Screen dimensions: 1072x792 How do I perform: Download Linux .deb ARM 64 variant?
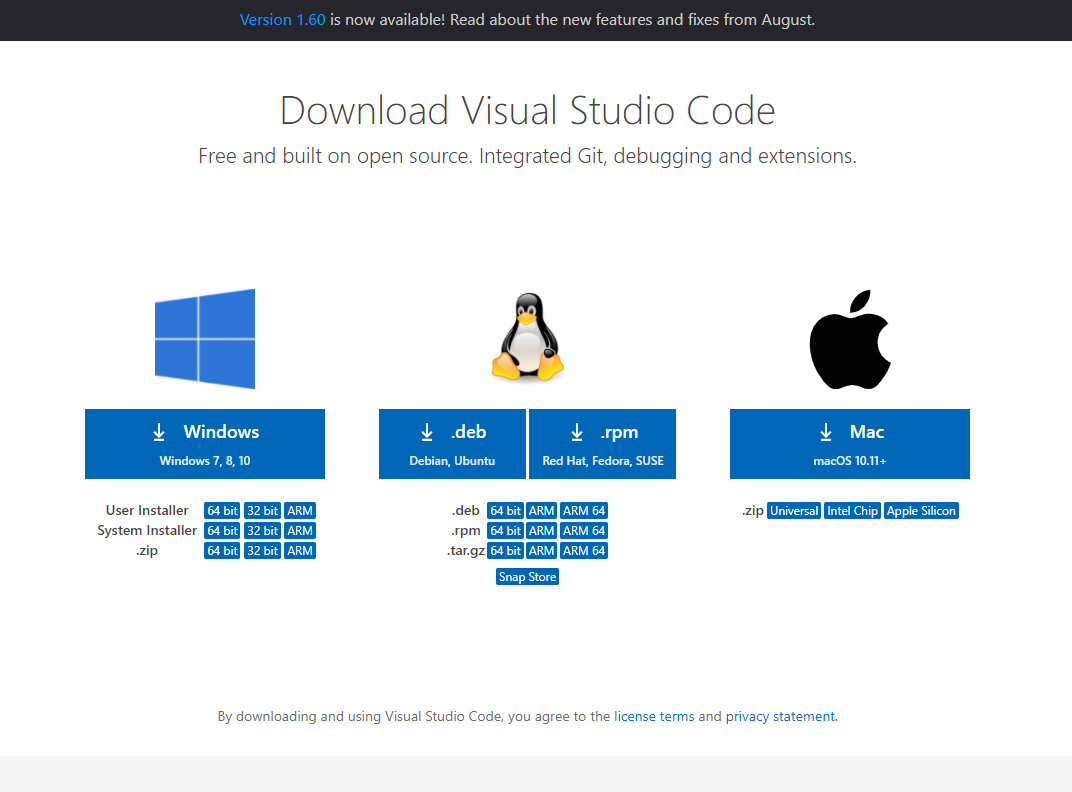pyautogui.click(x=584, y=511)
